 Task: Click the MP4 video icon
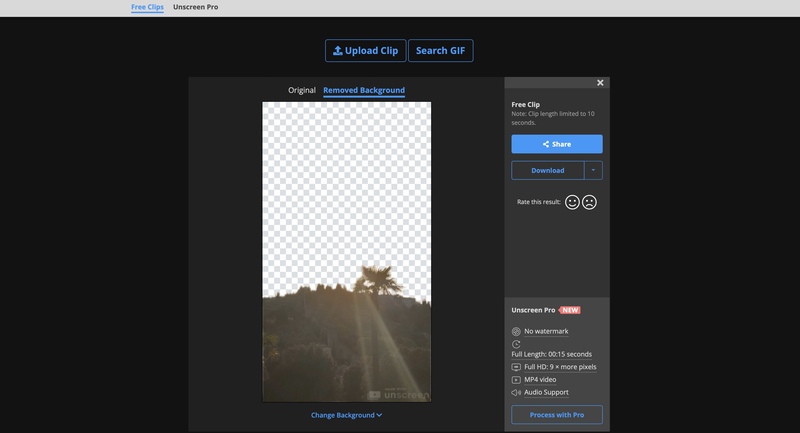[x=516, y=380]
